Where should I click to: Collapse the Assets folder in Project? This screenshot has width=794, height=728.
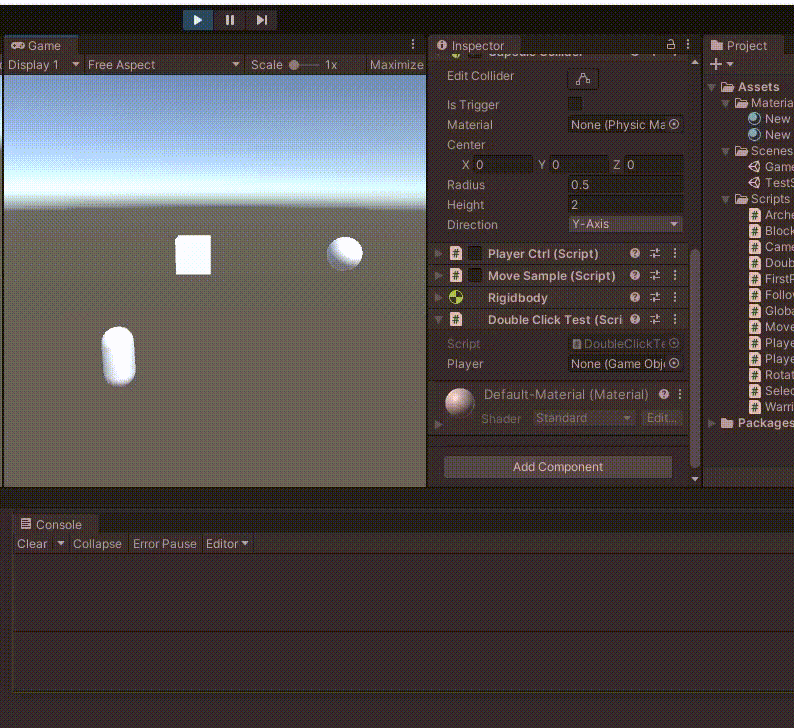click(x=712, y=87)
